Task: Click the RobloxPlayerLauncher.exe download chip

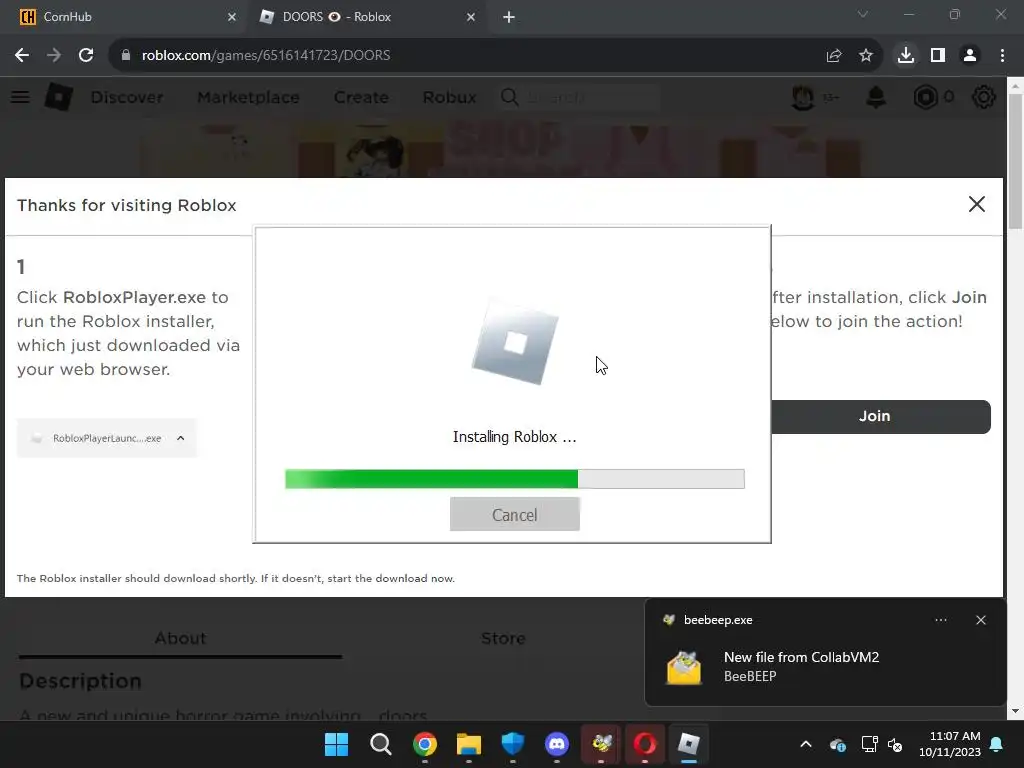Action: tap(106, 438)
